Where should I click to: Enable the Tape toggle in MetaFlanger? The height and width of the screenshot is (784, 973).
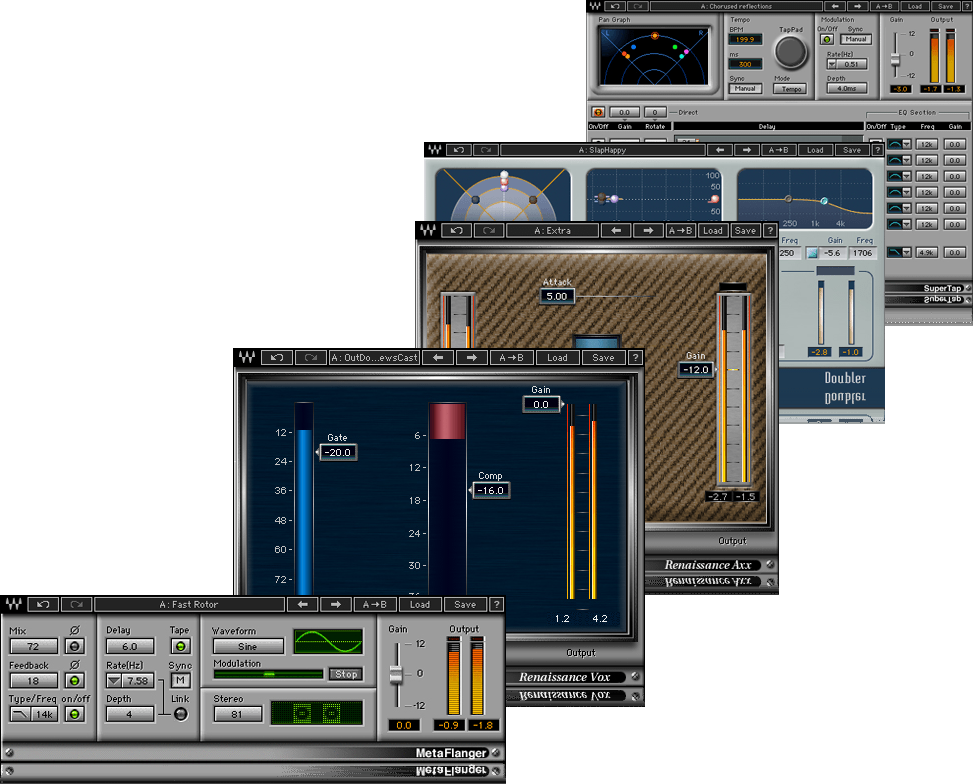(x=180, y=646)
